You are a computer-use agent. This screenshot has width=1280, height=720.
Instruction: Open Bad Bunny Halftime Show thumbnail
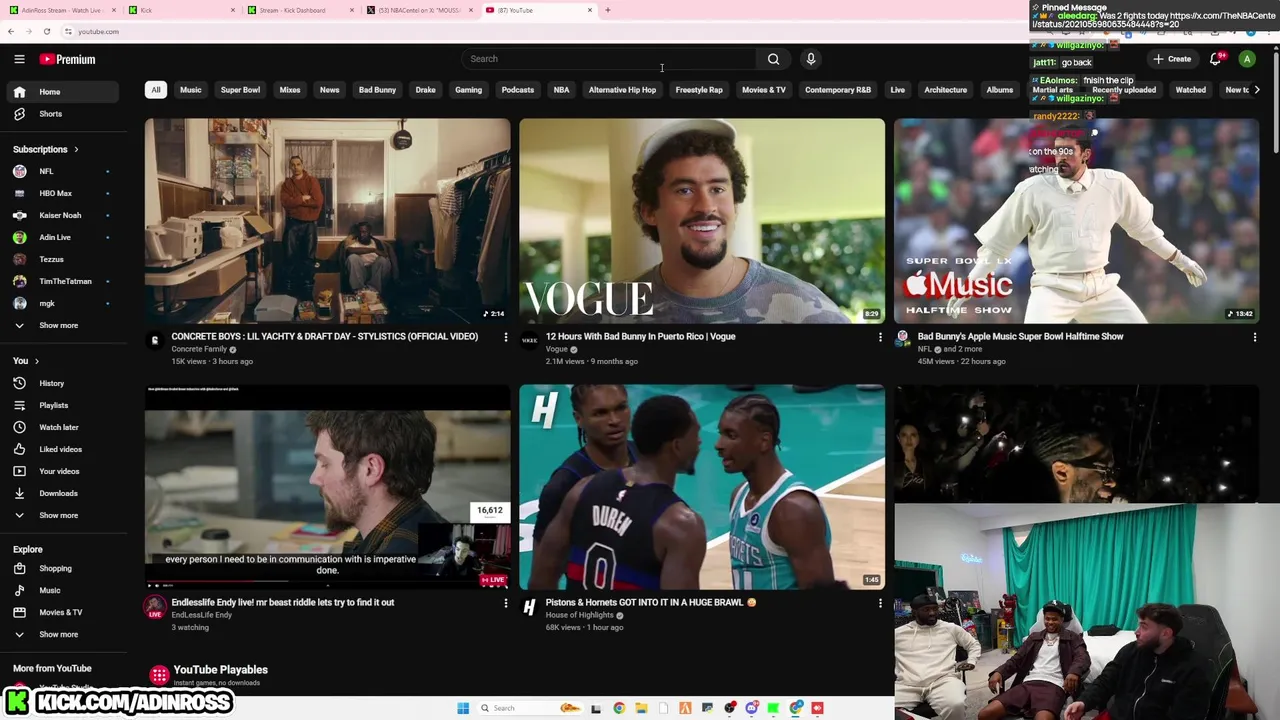[x=1077, y=221]
